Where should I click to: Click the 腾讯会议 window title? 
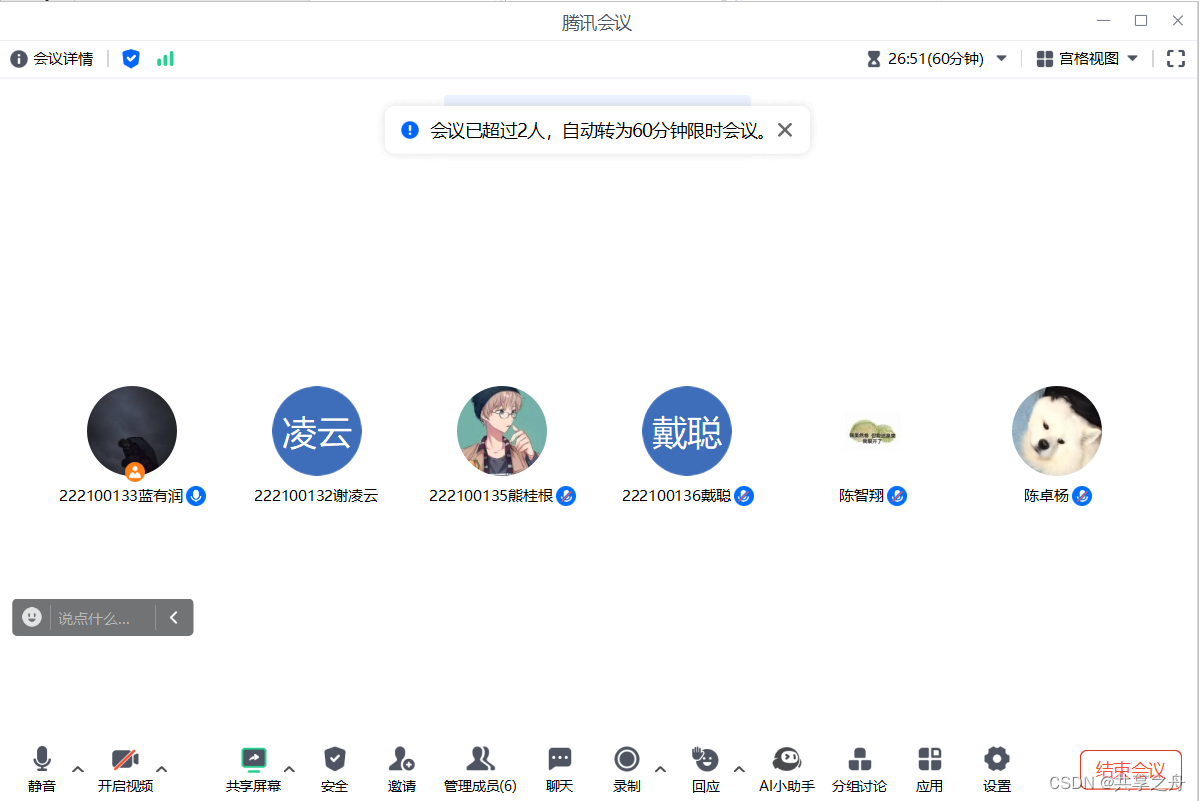point(597,22)
